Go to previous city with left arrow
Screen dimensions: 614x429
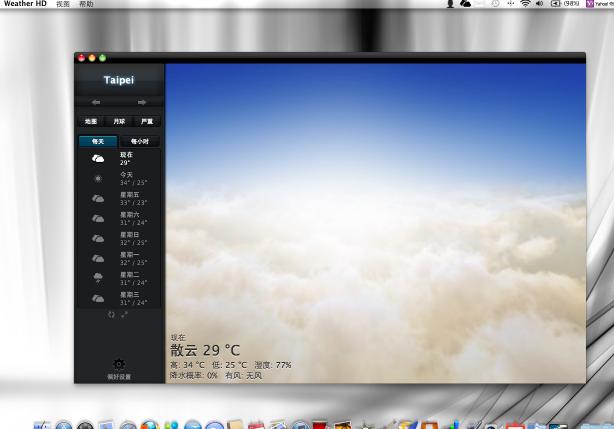(96, 102)
